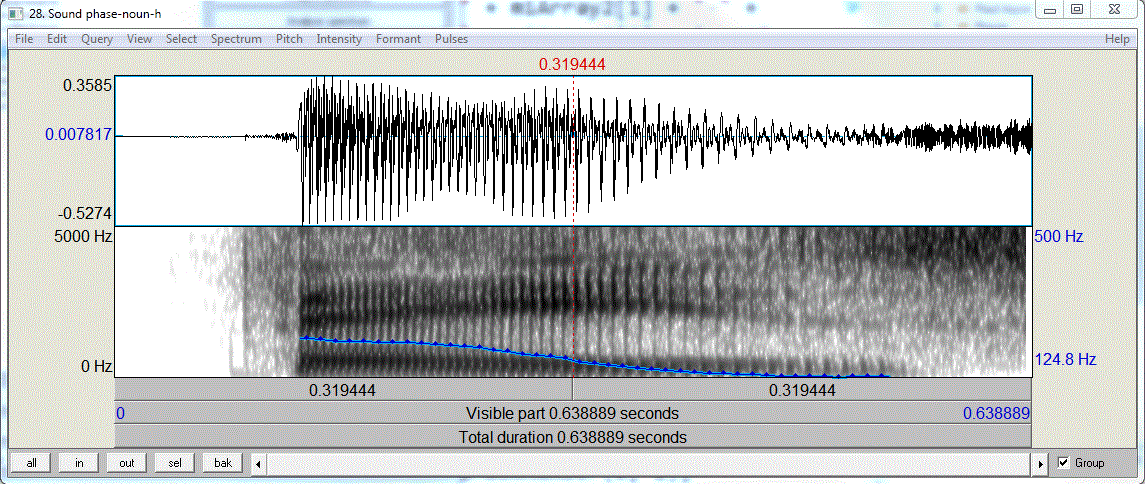The height and width of the screenshot is (484, 1145).
Task: Open the Intensity menu
Action: click(339, 39)
